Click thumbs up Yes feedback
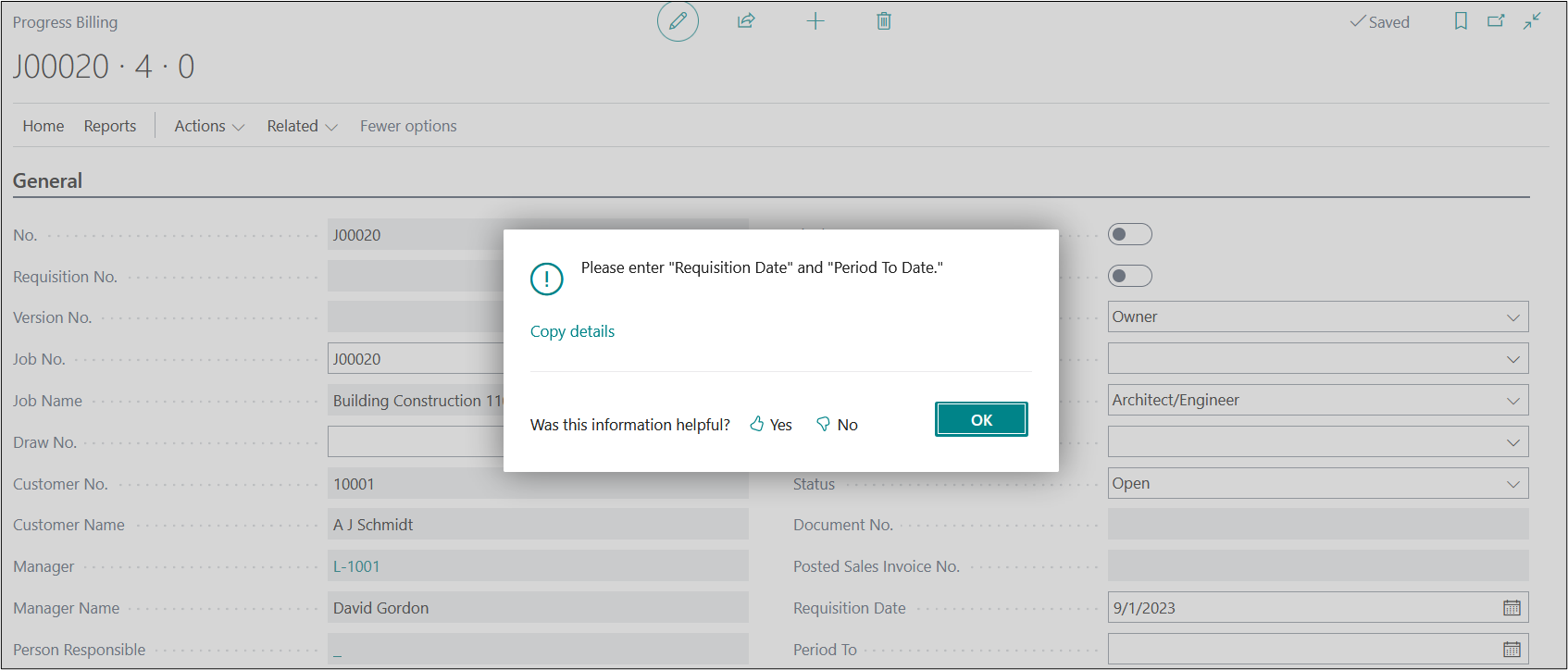This screenshot has width=1568, height=670. point(771,425)
